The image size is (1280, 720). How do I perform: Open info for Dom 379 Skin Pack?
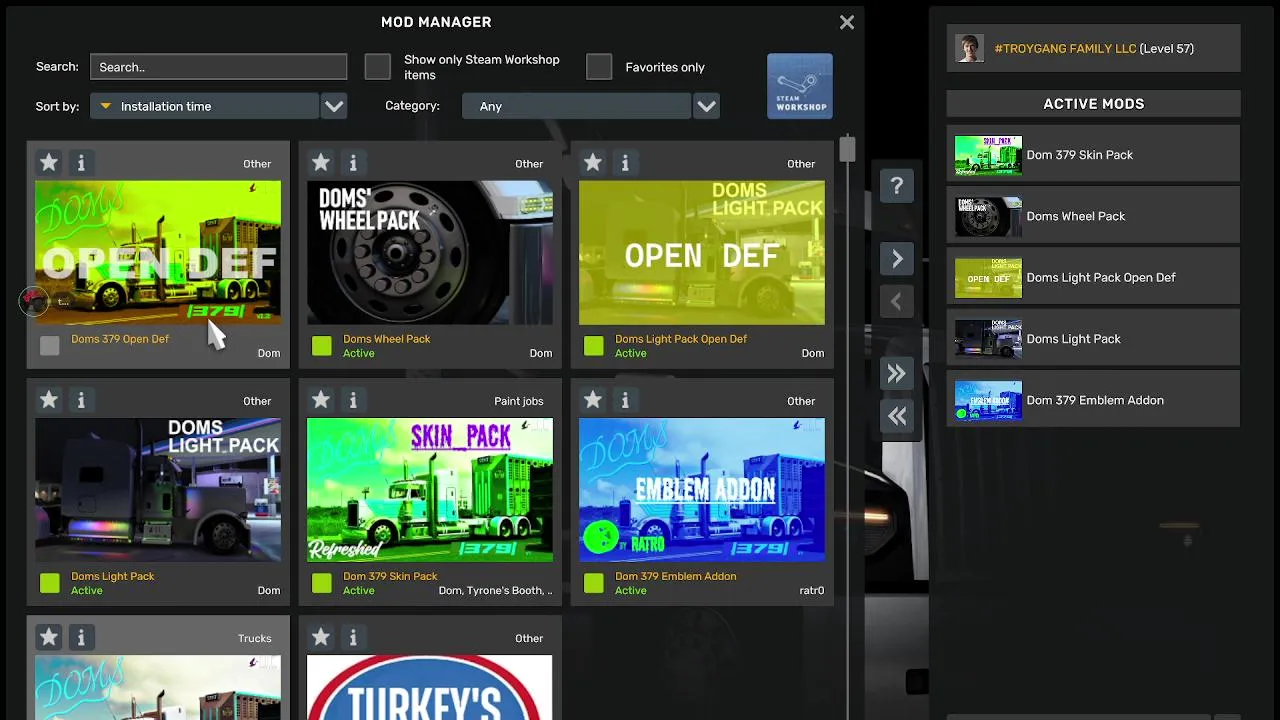point(353,400)
